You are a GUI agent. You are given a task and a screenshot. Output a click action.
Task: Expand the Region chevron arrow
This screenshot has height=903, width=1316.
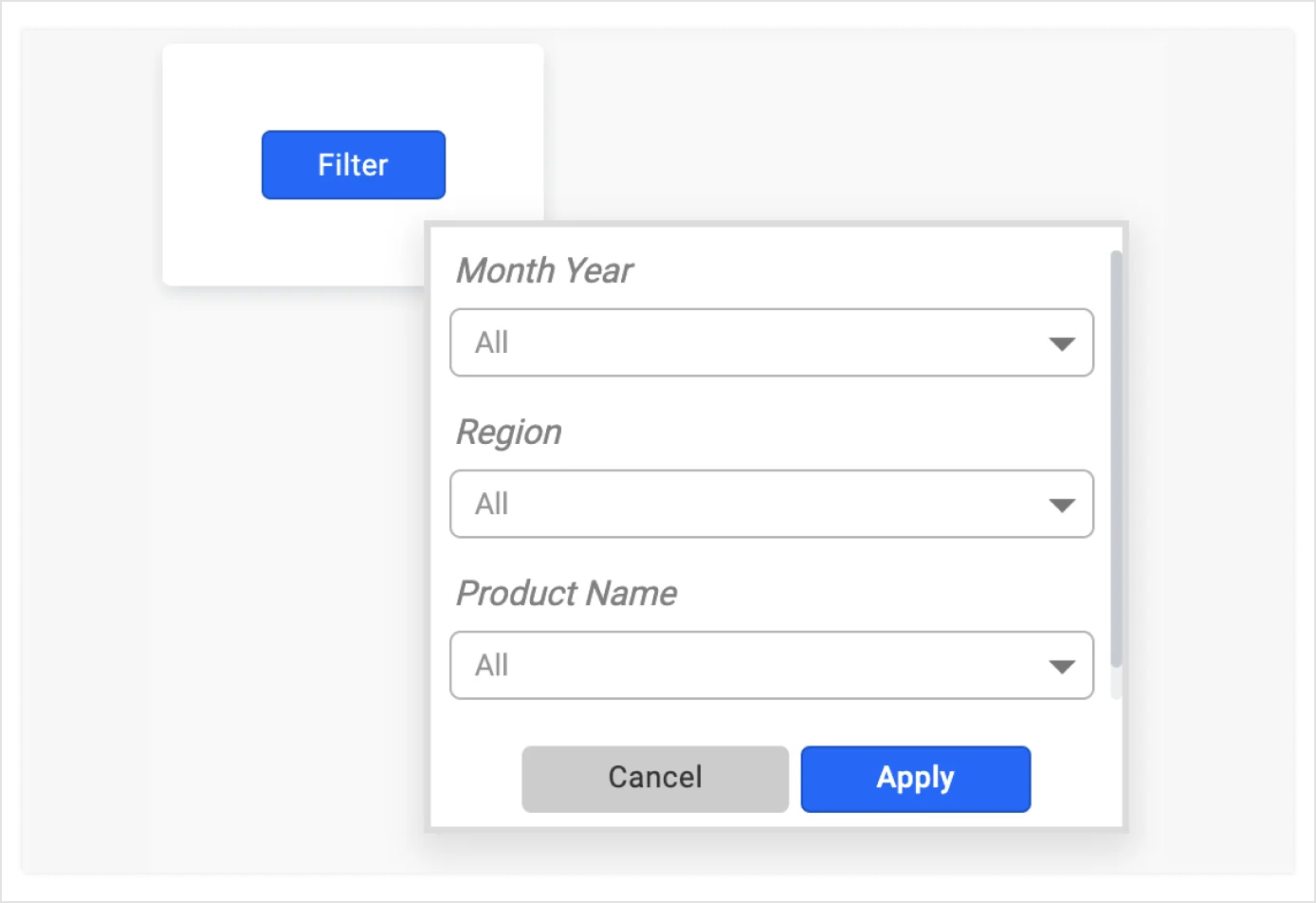[x=1063, y=504]
